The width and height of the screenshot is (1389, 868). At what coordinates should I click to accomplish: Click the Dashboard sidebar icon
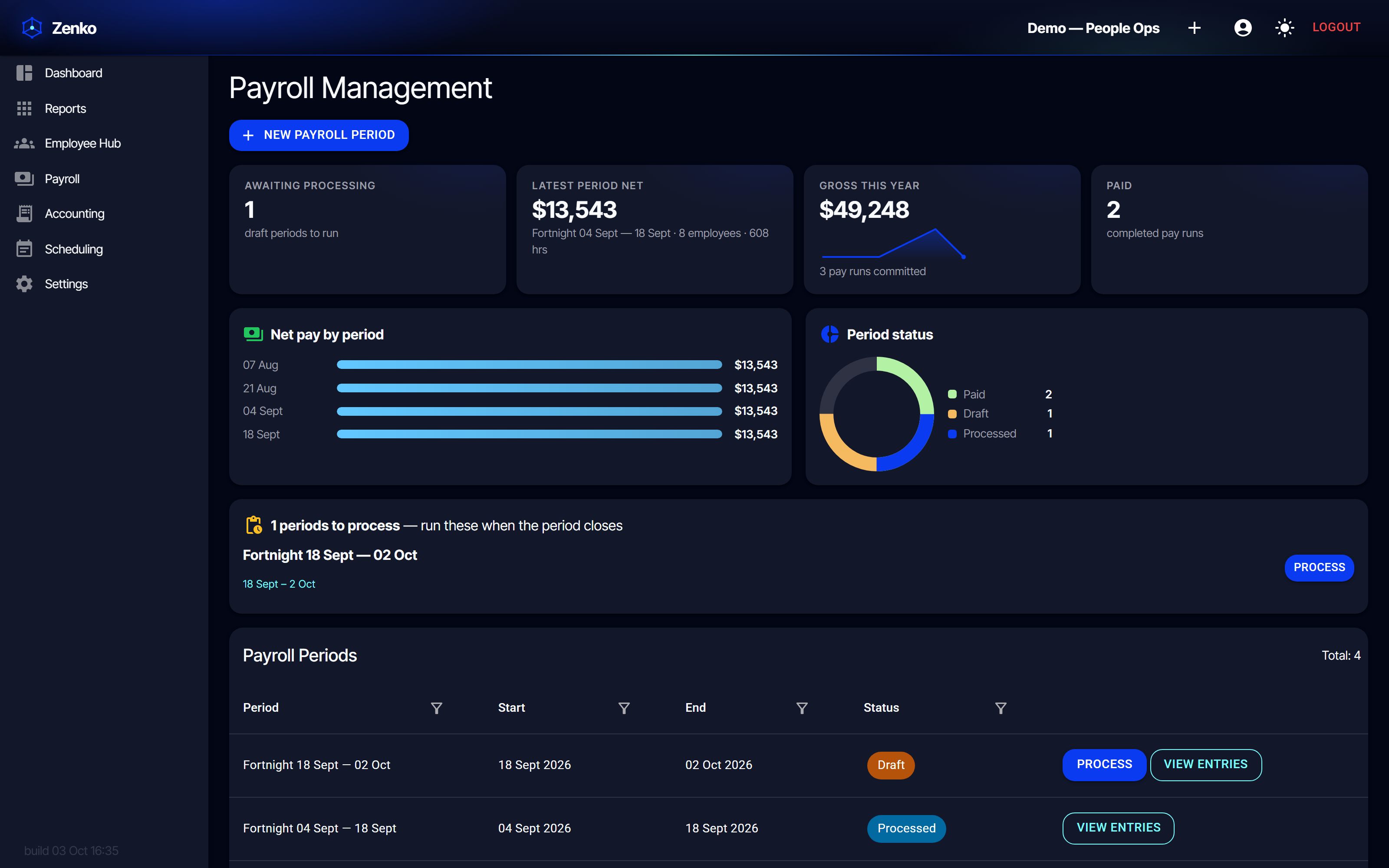click(24, 73)
